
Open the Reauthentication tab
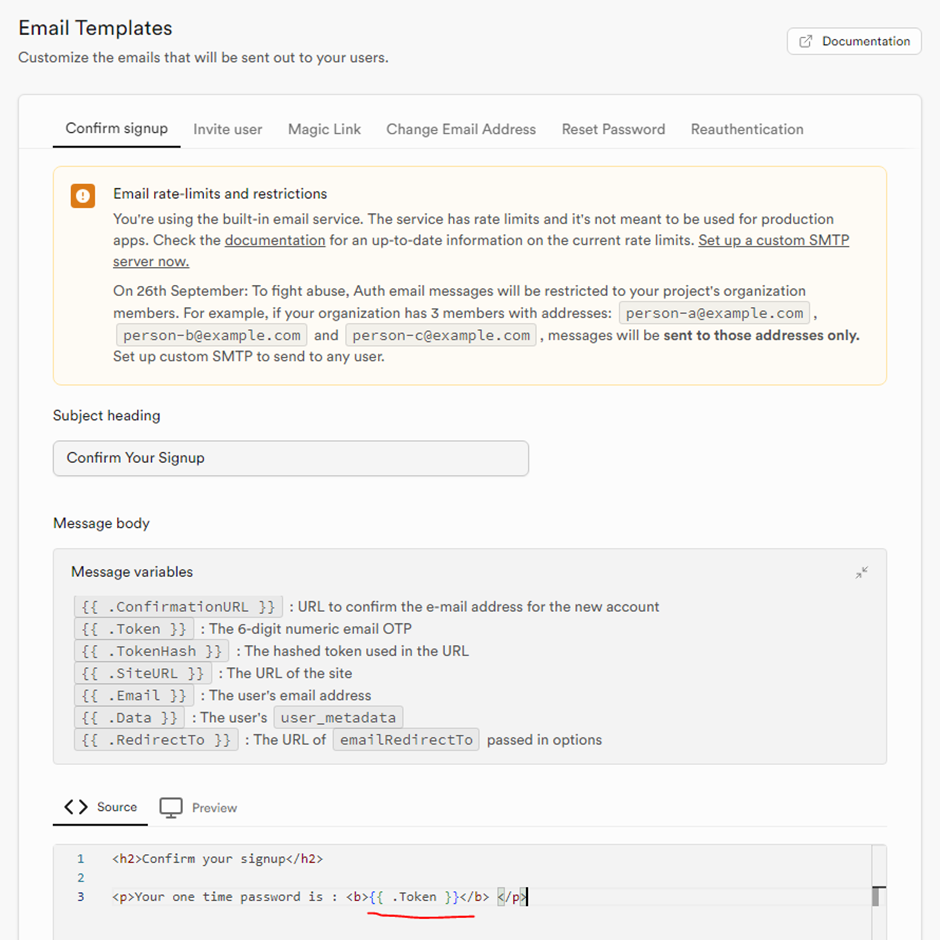pyautogui.click(x=747, y=129)
